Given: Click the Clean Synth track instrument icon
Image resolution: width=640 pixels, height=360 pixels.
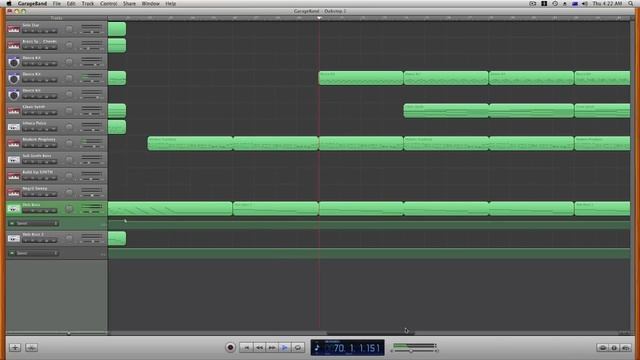Looking at the screenshot, I should pyautogui.click(x=13, y=111).
